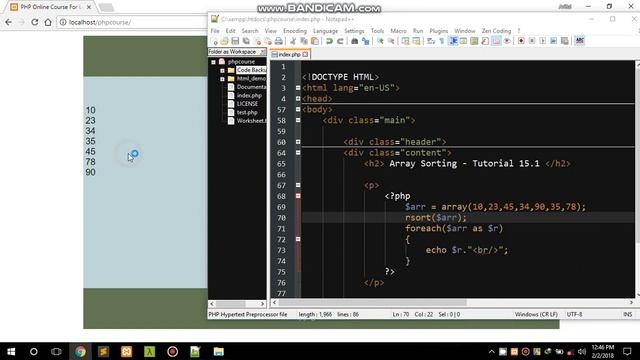Collapse the body fold marker at line 57

[298, 109]
